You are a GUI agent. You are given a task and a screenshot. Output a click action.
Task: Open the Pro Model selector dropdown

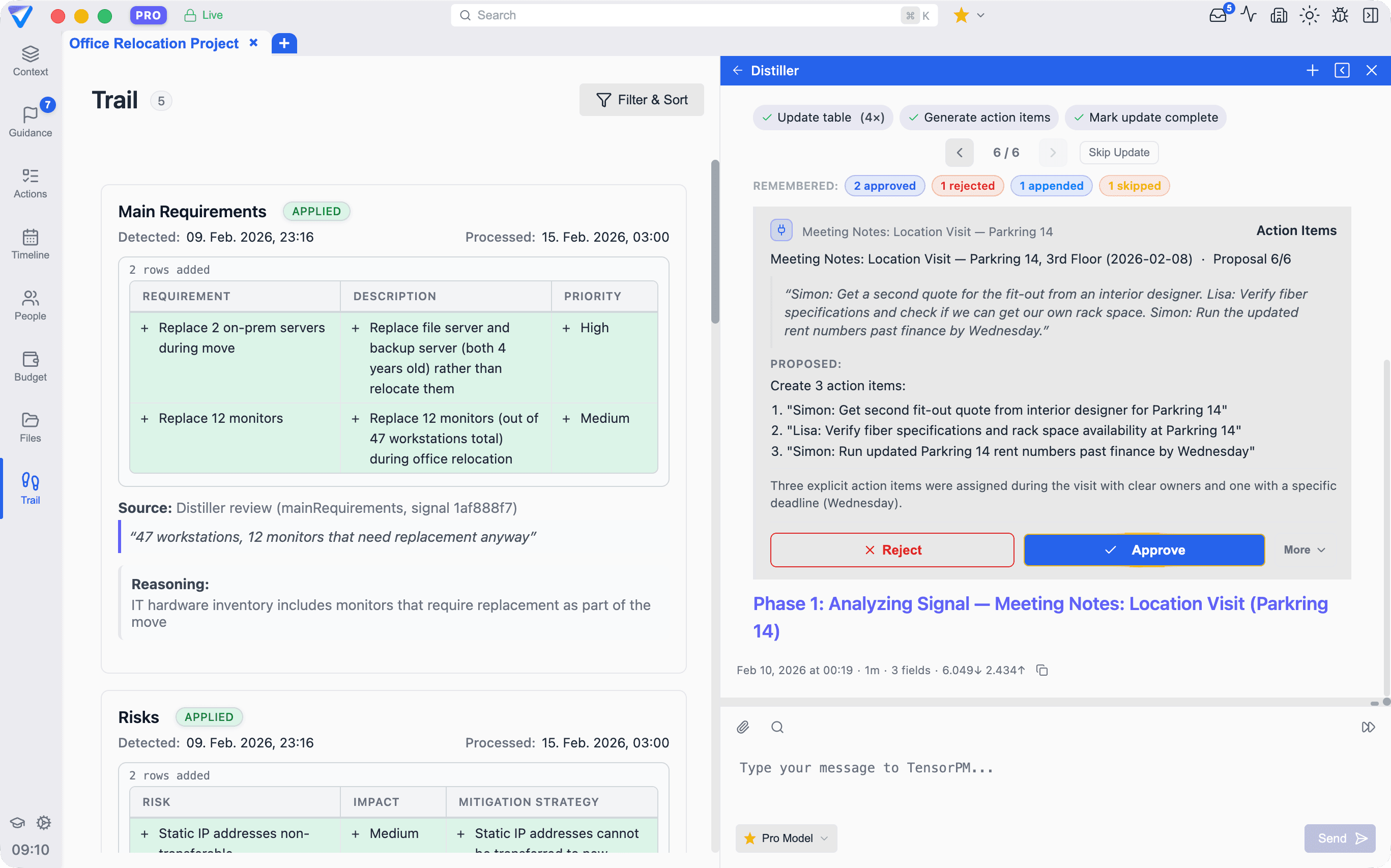tap(786, 838)
